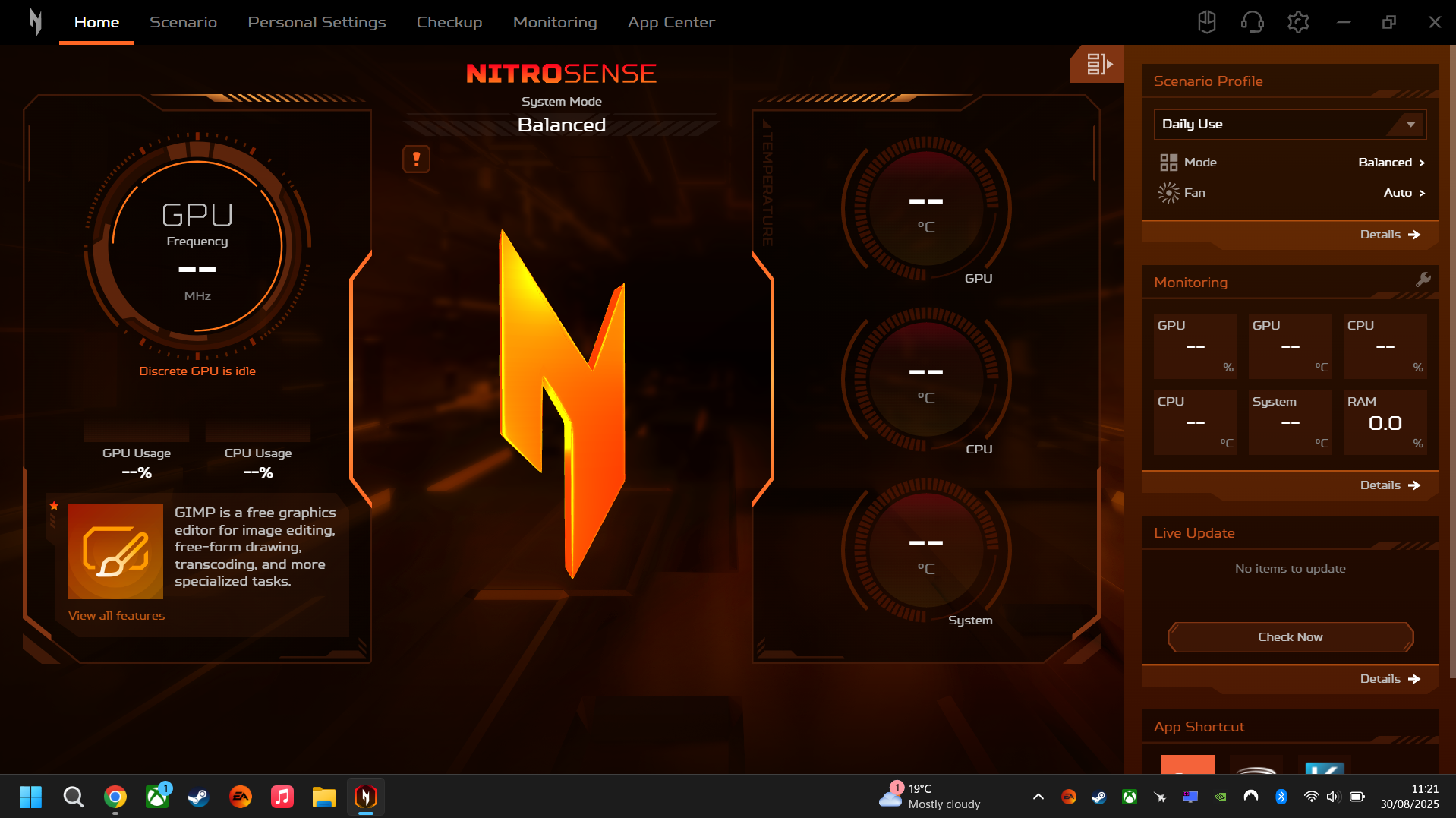Click the large Nitro emblem in the center
The height and width of the screenshot is (818, 1456).
[x=563, y=403]
